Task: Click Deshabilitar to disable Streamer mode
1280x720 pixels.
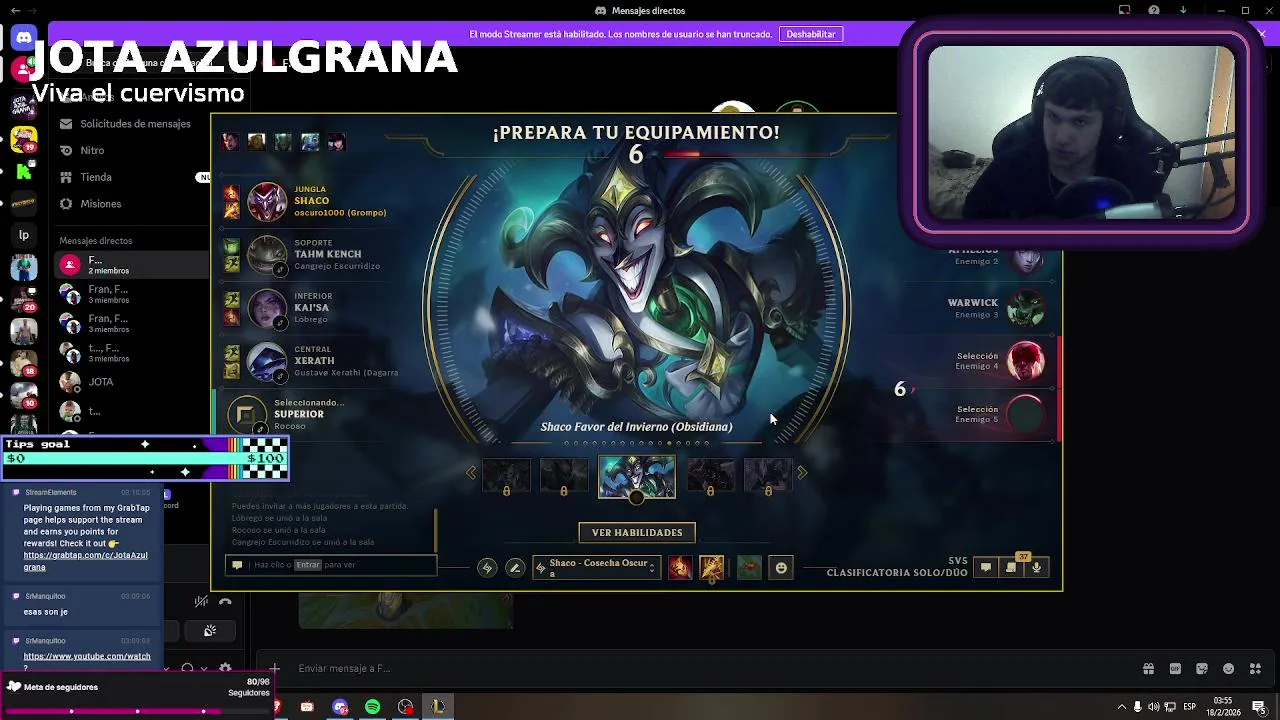Action: tap(811, 34)
